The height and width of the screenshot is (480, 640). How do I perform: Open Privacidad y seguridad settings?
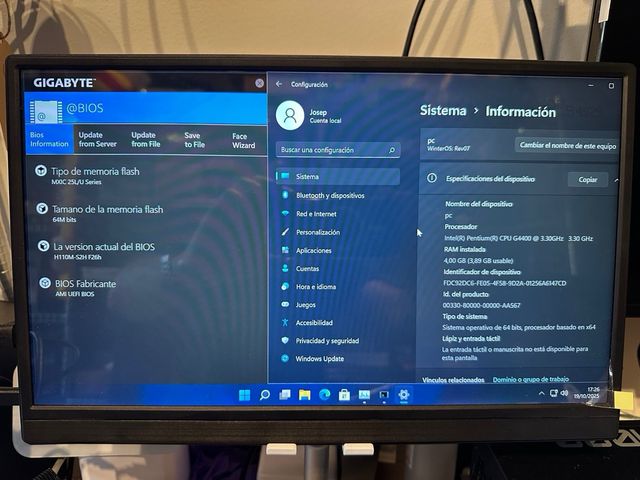coord(327,340)
